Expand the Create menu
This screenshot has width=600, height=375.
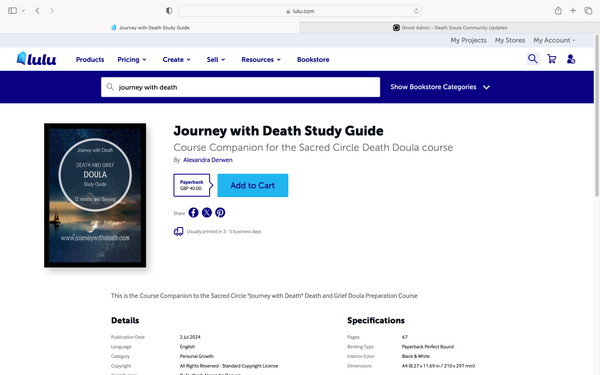point(176,60)
